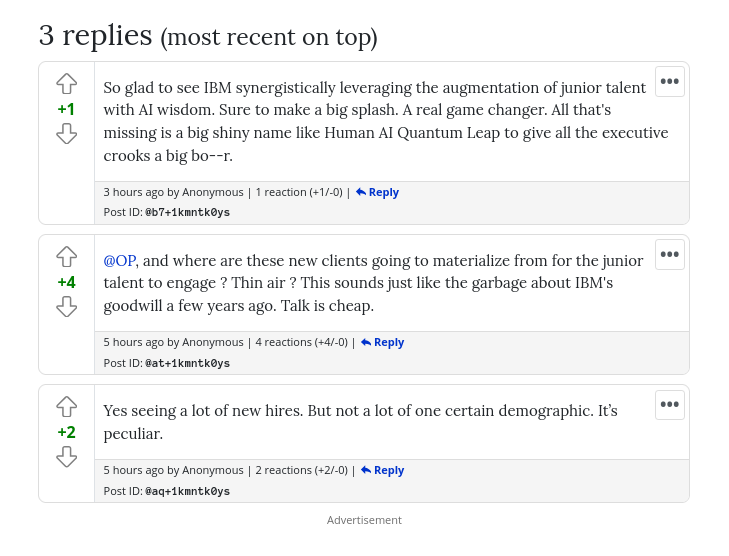Upvote the @OP new clients reply
This screenshot has width=729, height=556.
tap(67, 257)
